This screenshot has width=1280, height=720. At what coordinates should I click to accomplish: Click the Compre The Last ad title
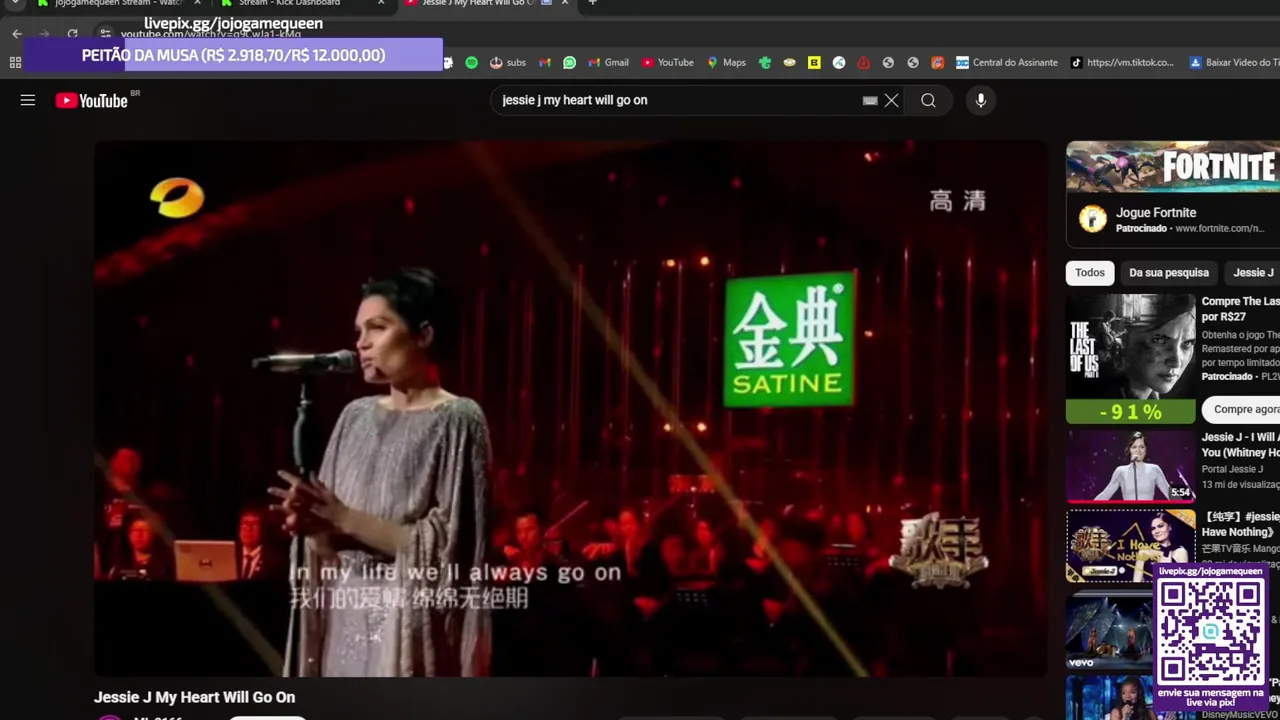[1240, 309]
